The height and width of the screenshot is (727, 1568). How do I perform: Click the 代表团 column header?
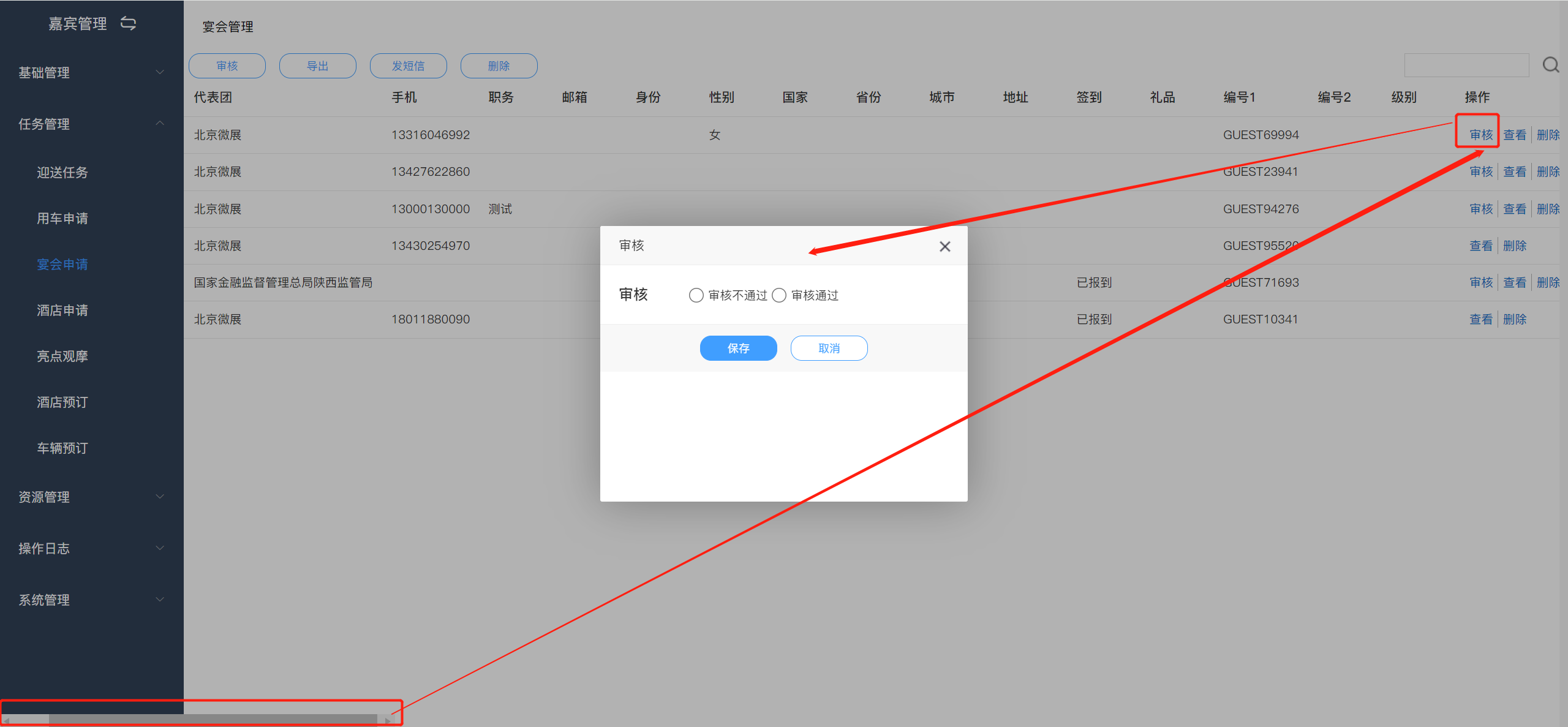click(213, 97)
